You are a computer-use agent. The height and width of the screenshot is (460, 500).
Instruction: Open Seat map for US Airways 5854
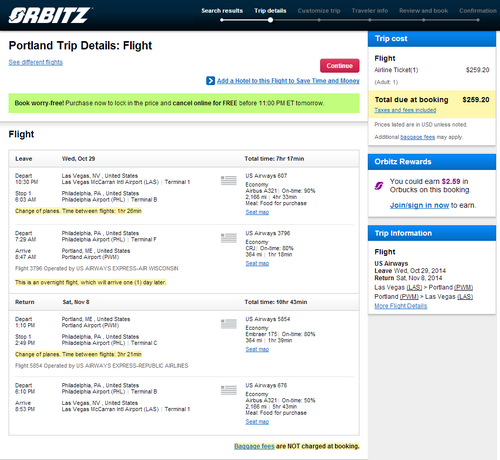pos(257,349)
